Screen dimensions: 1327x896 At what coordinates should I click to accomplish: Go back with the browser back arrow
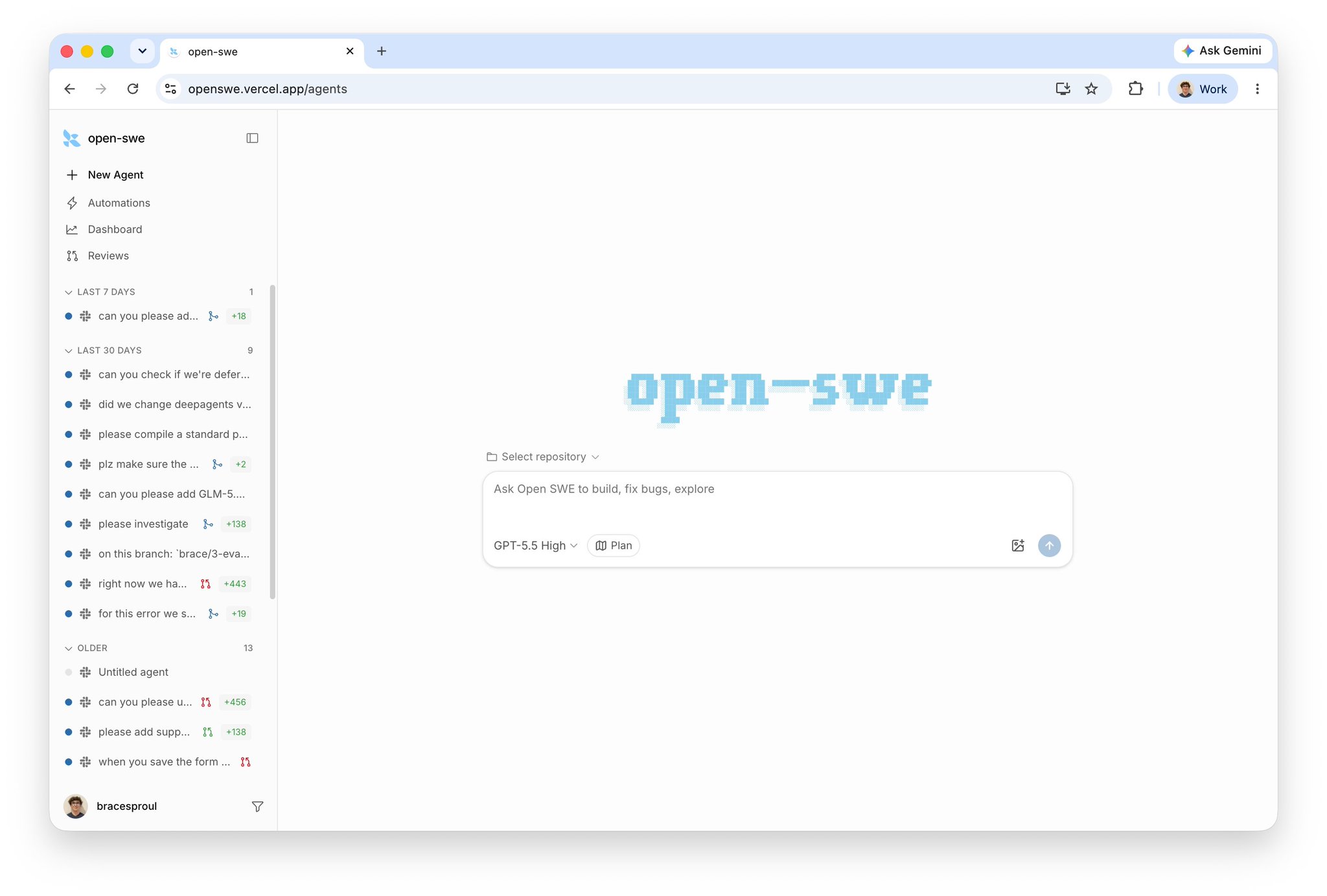[70, 89]
